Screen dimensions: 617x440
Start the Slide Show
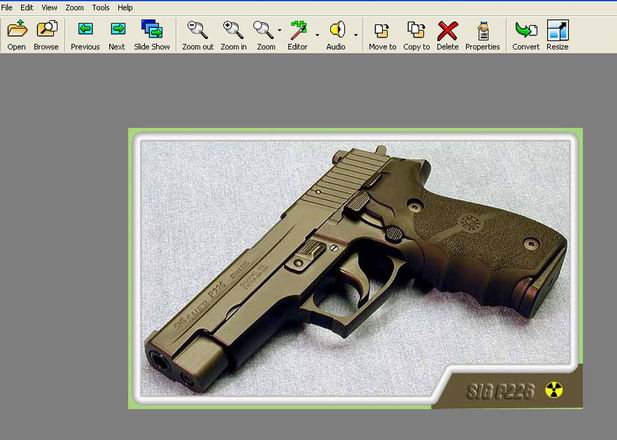click(x=153, y=30)
